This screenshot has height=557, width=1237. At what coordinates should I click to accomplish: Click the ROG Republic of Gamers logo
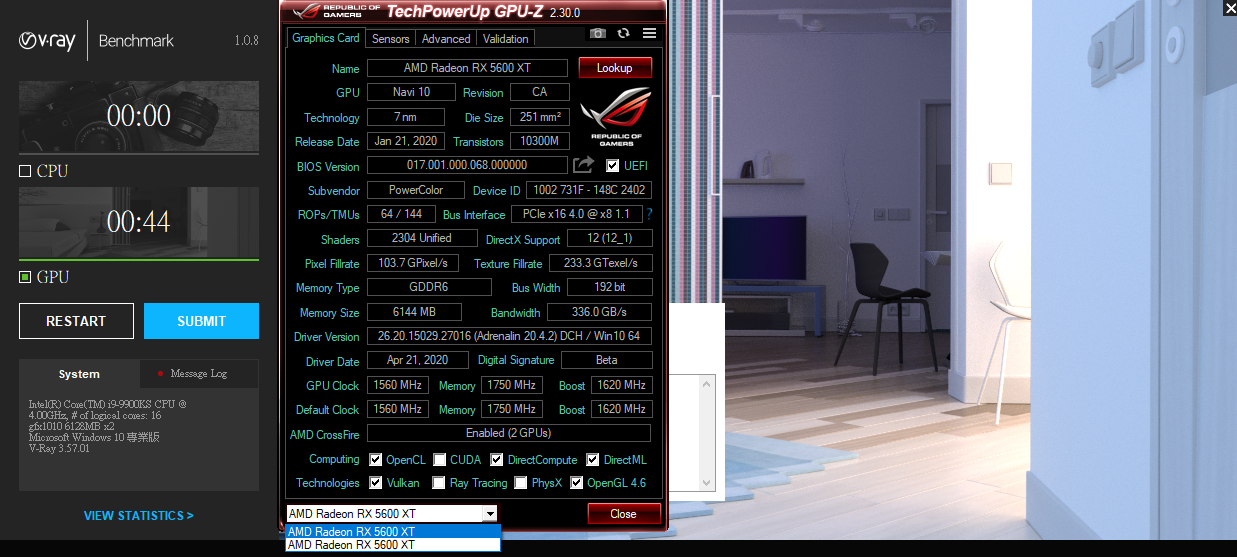pyautogui.click(x=616, y=117)
